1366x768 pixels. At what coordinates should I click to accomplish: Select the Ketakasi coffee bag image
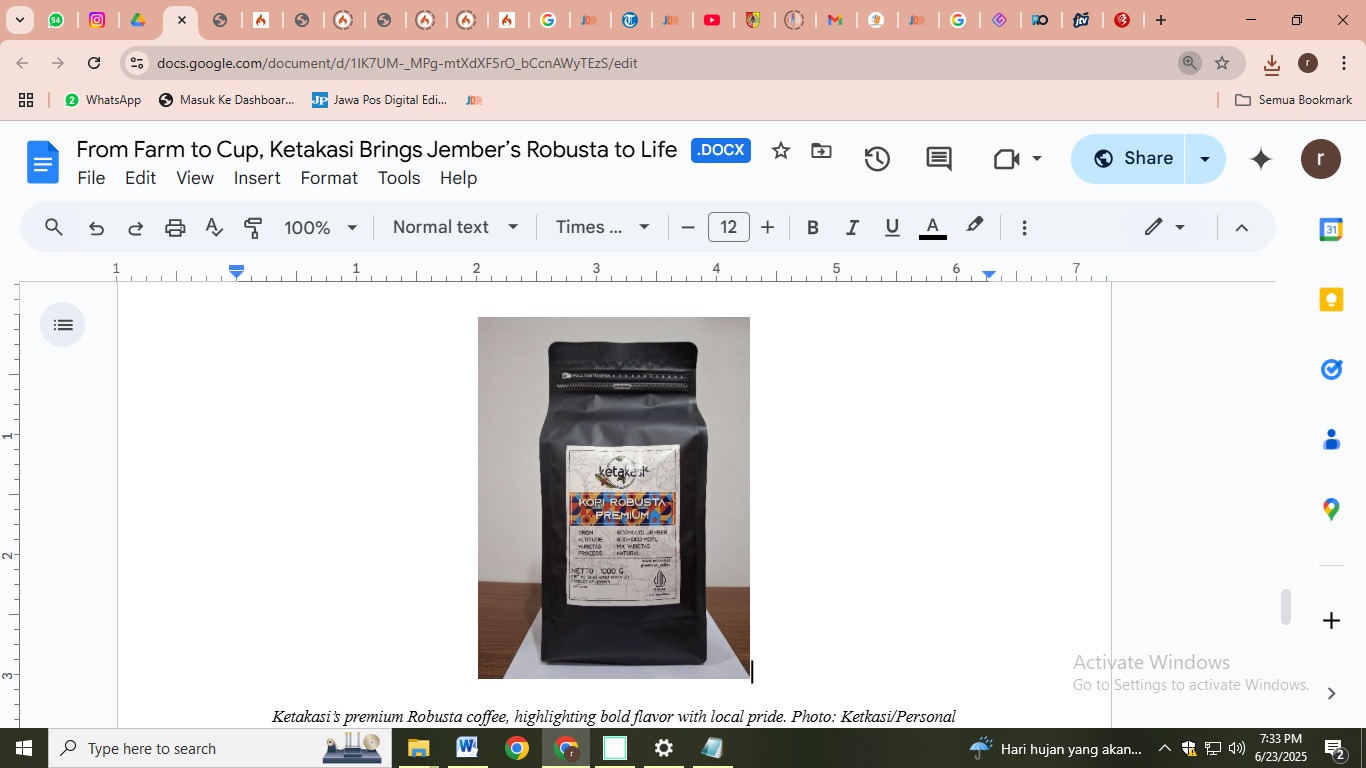click(x=614, y=498)
